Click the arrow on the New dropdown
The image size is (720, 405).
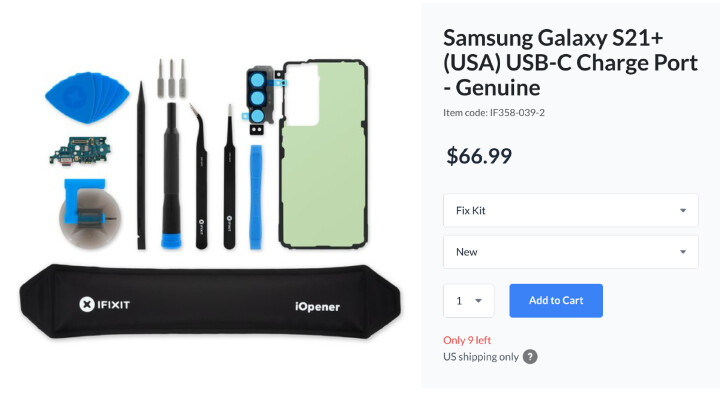pos(683,252)
